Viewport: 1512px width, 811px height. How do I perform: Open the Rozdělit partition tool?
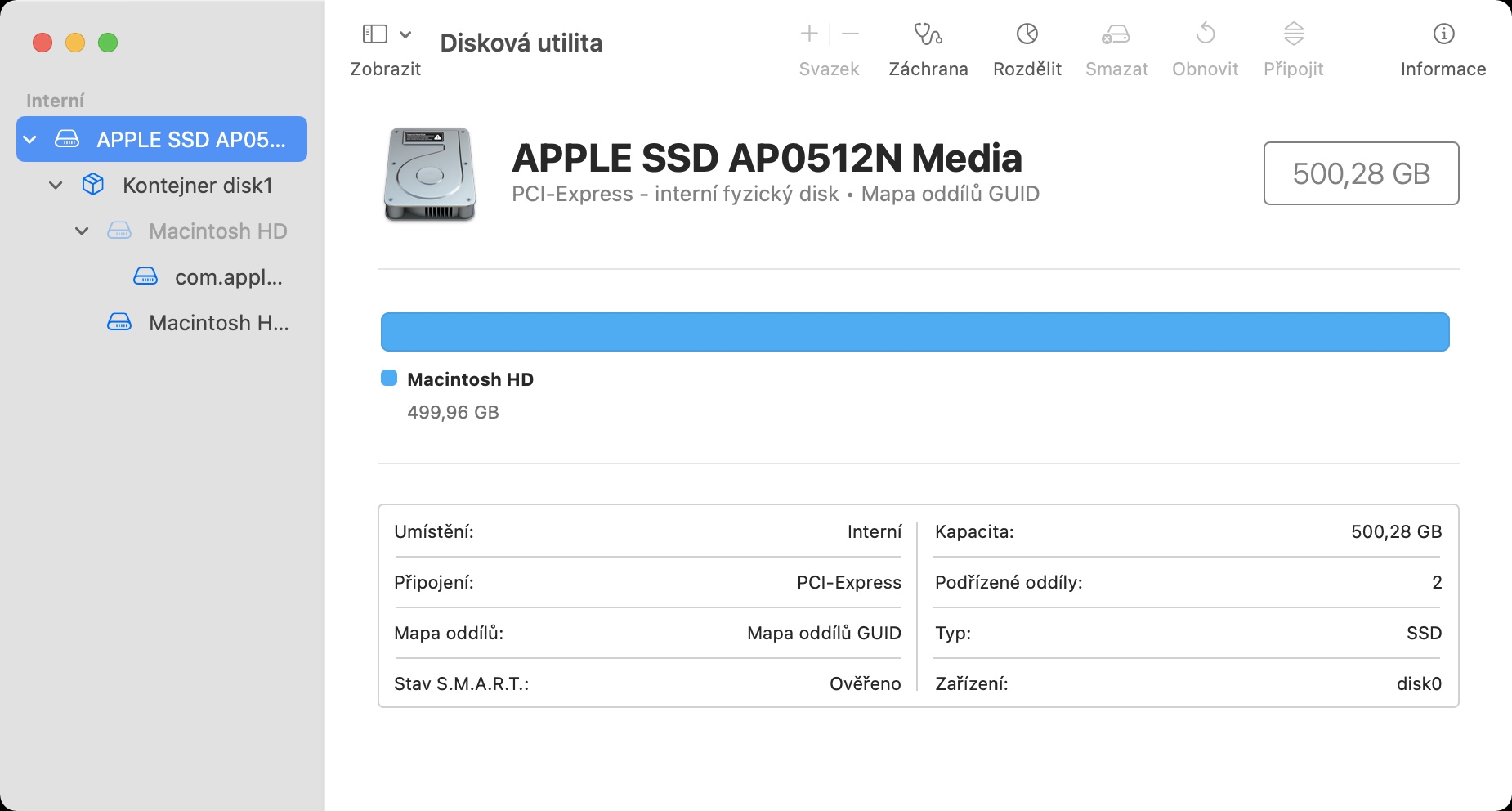(1027, 34)
